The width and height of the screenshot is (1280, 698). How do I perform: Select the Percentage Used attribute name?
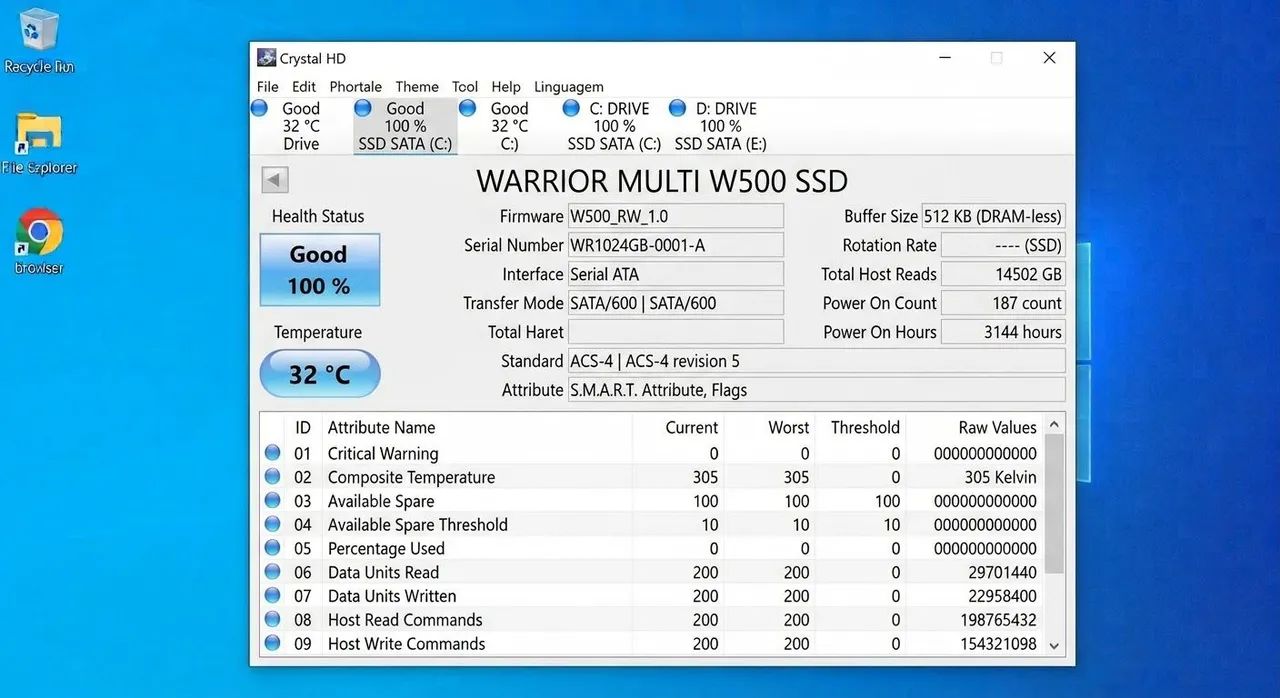(x=386, y=548)
